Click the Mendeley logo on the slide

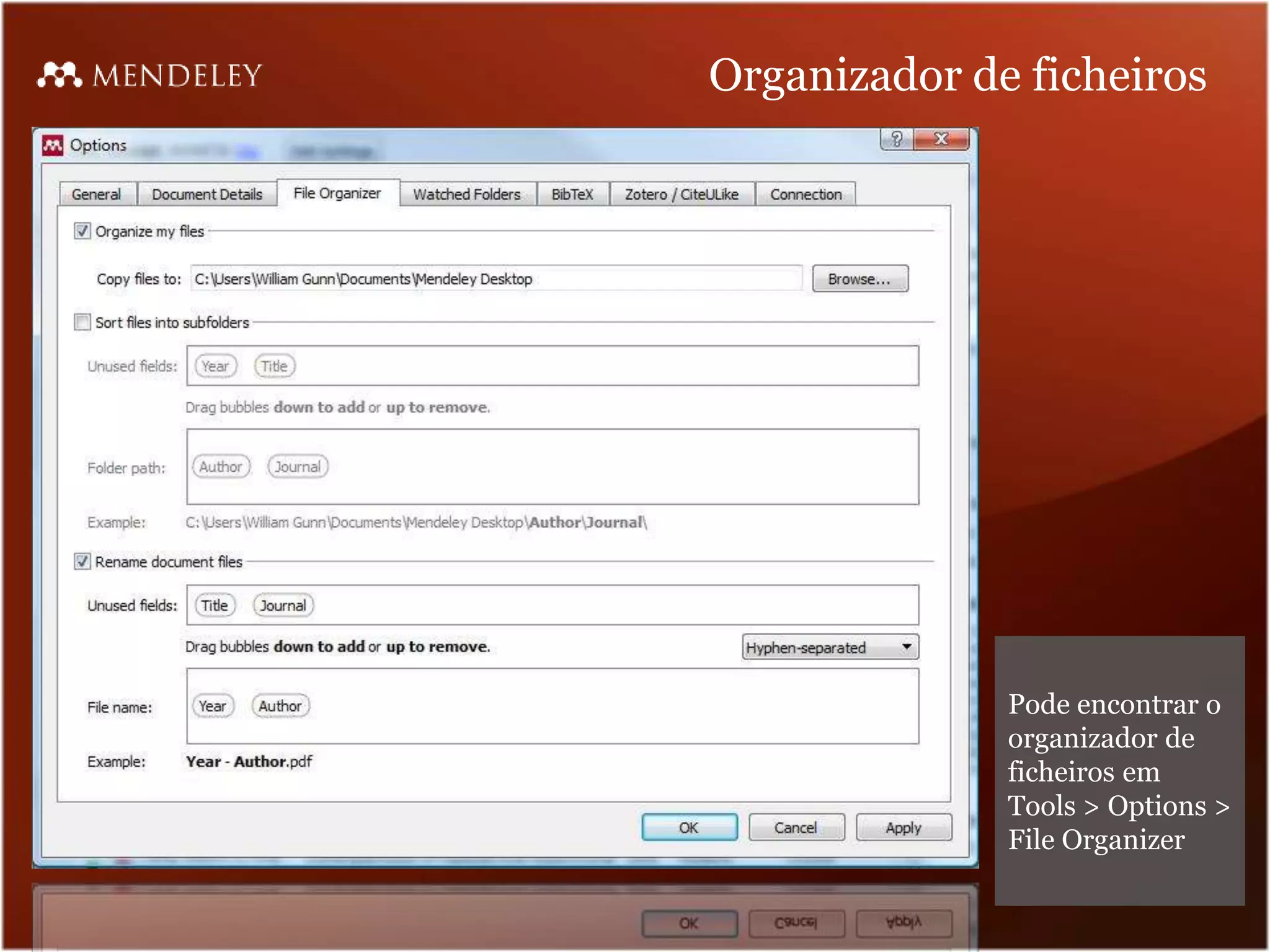149,75
